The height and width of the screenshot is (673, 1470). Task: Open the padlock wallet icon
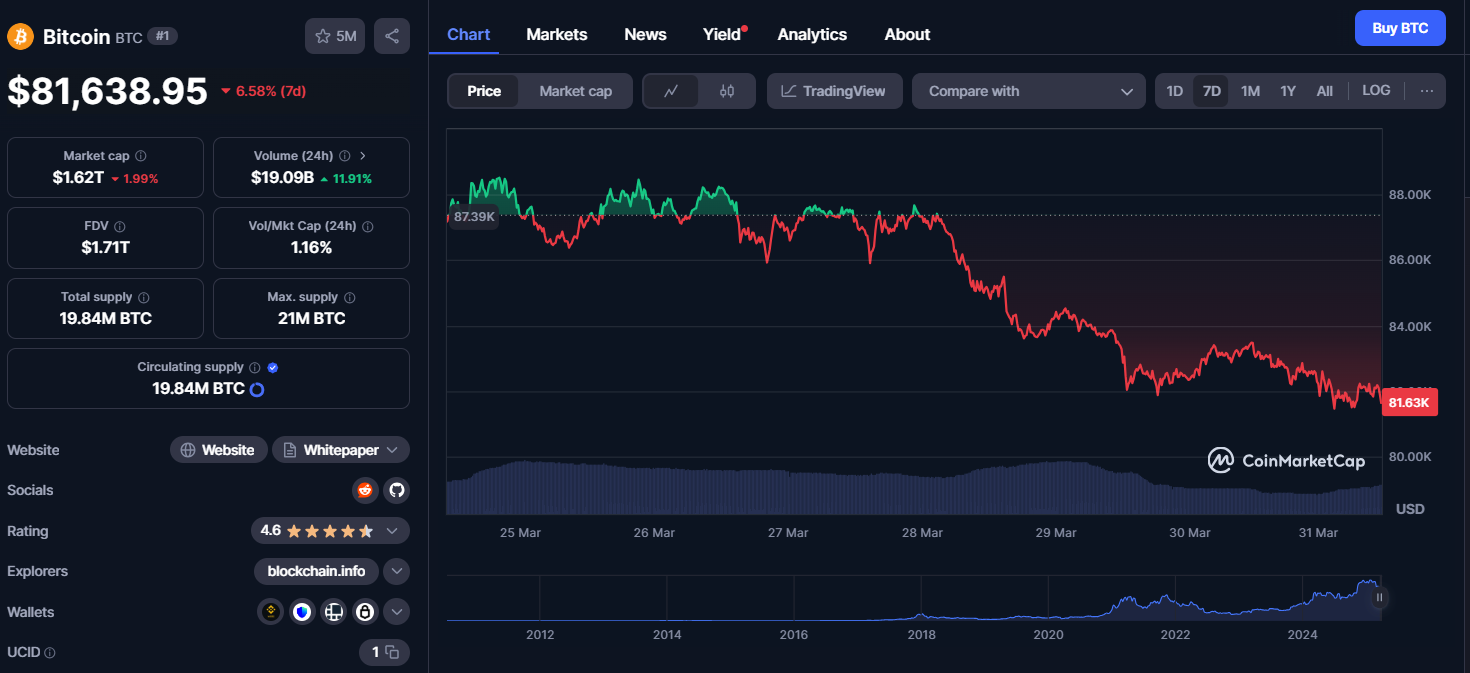click(365, 612)
